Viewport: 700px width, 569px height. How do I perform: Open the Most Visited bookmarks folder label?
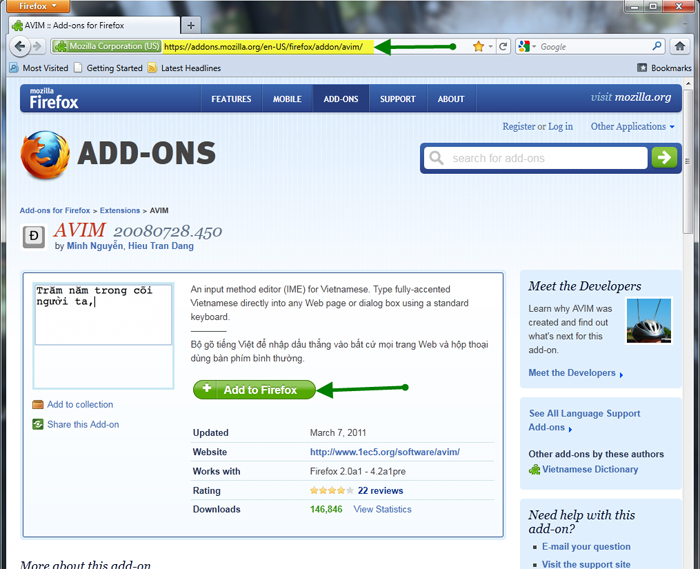click(46, 68)
